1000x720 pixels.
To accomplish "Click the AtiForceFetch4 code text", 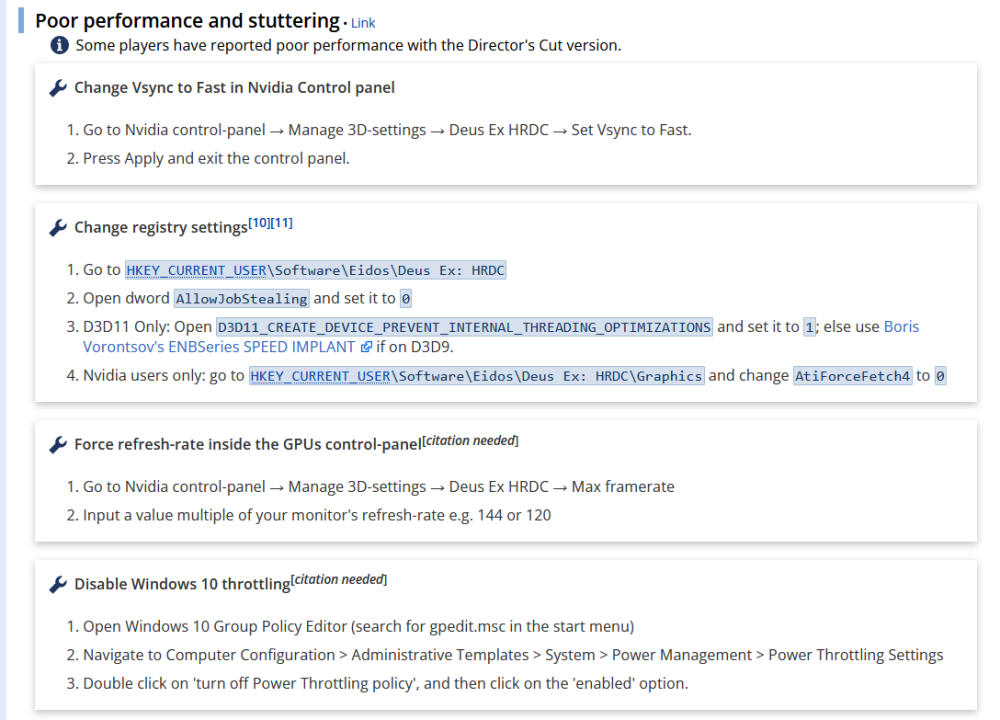I will click(x=852, y=376).
